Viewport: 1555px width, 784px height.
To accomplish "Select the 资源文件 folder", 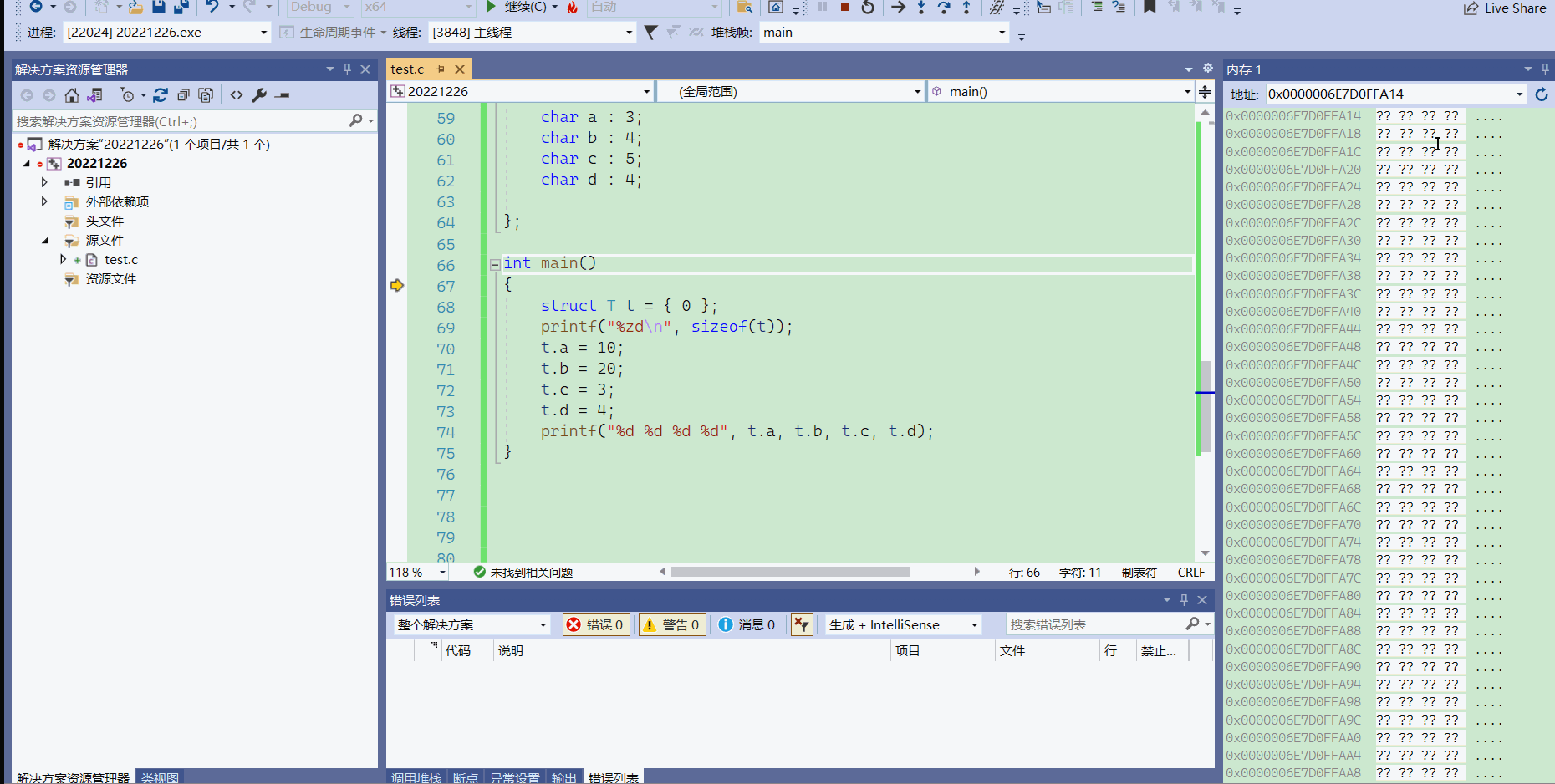I will point(110,279).
